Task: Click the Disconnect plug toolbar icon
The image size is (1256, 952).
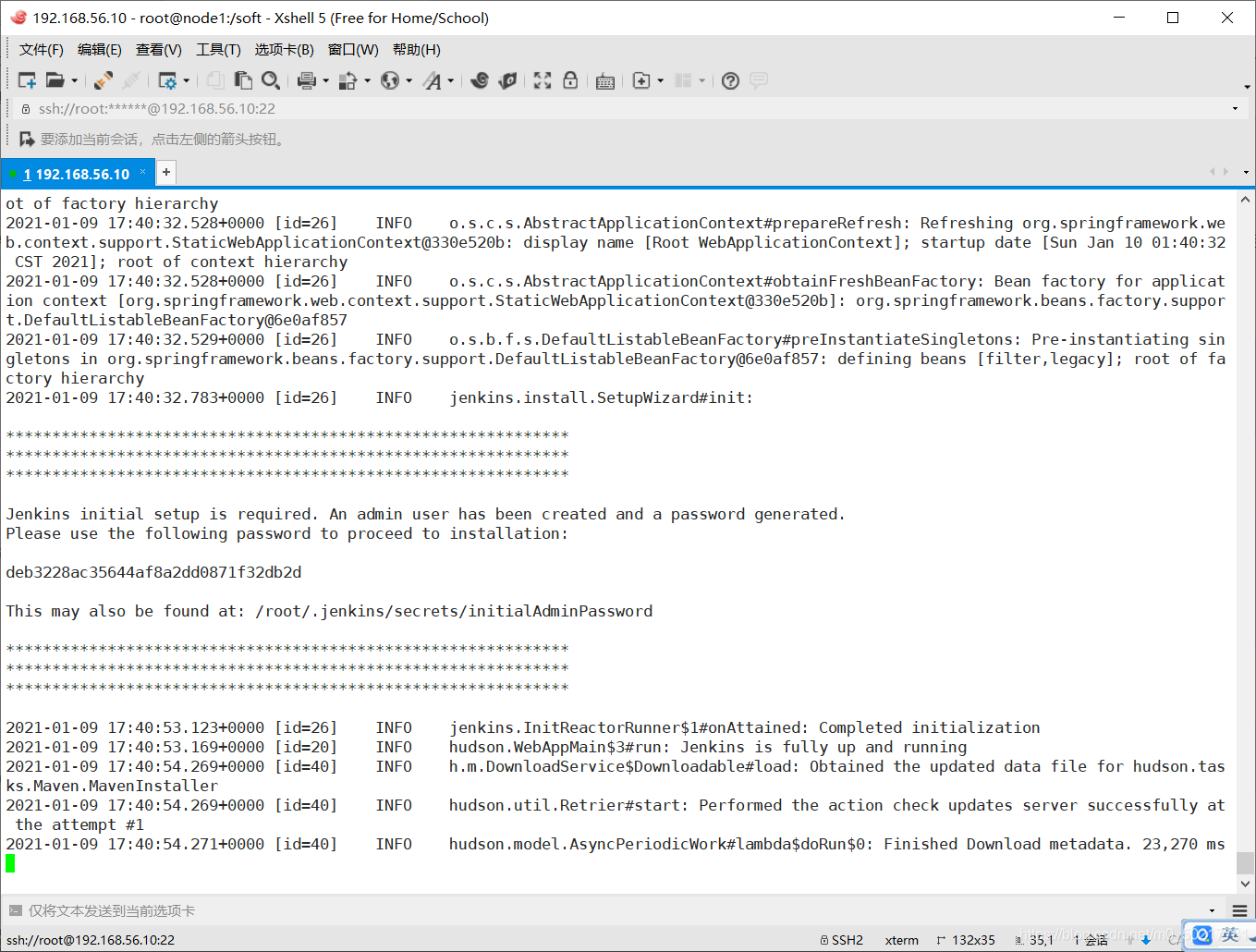Action: pyautogui.click(x=104, y=81)
